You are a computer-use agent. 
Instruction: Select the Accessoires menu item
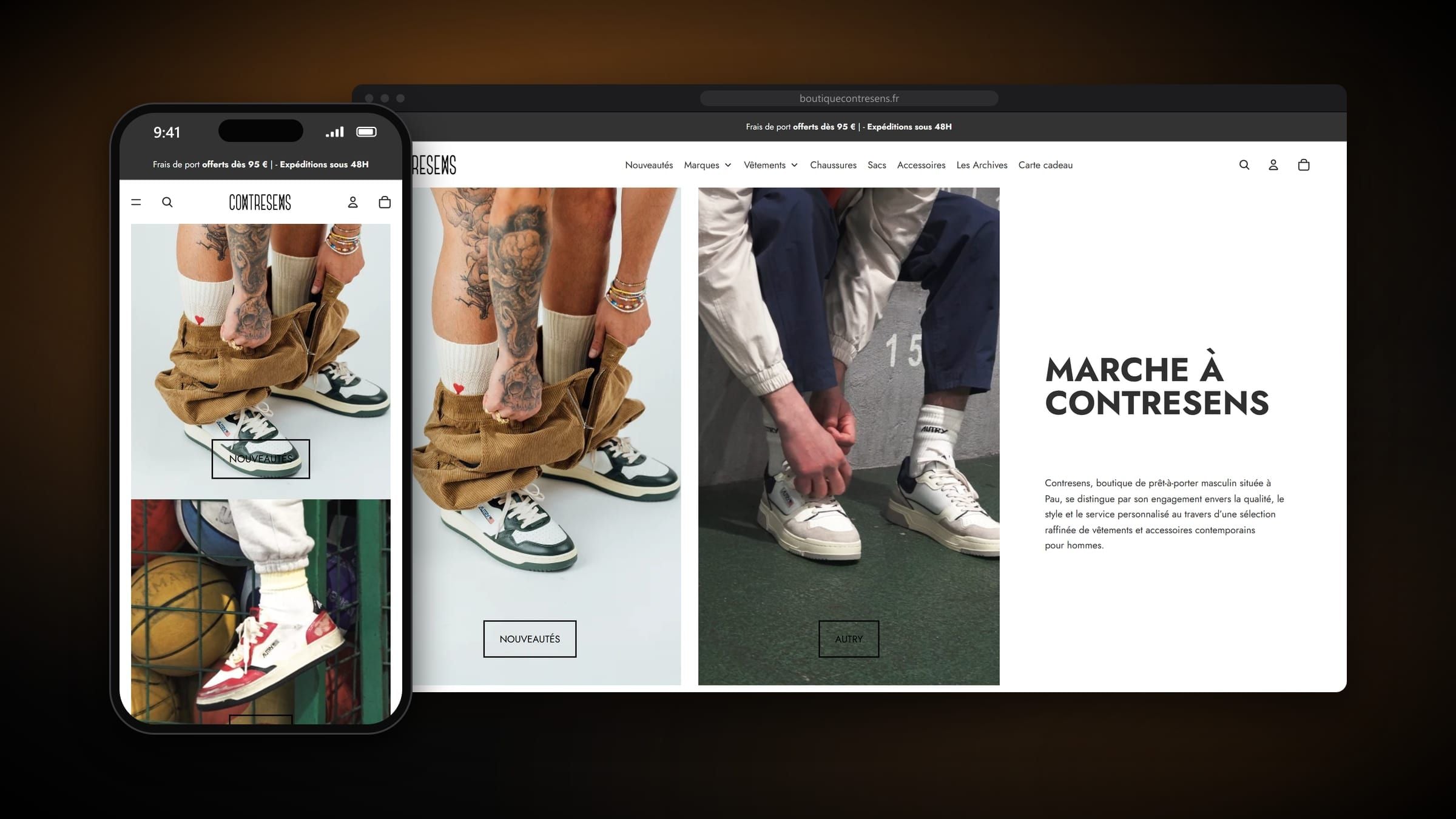(x=921, y=165)
